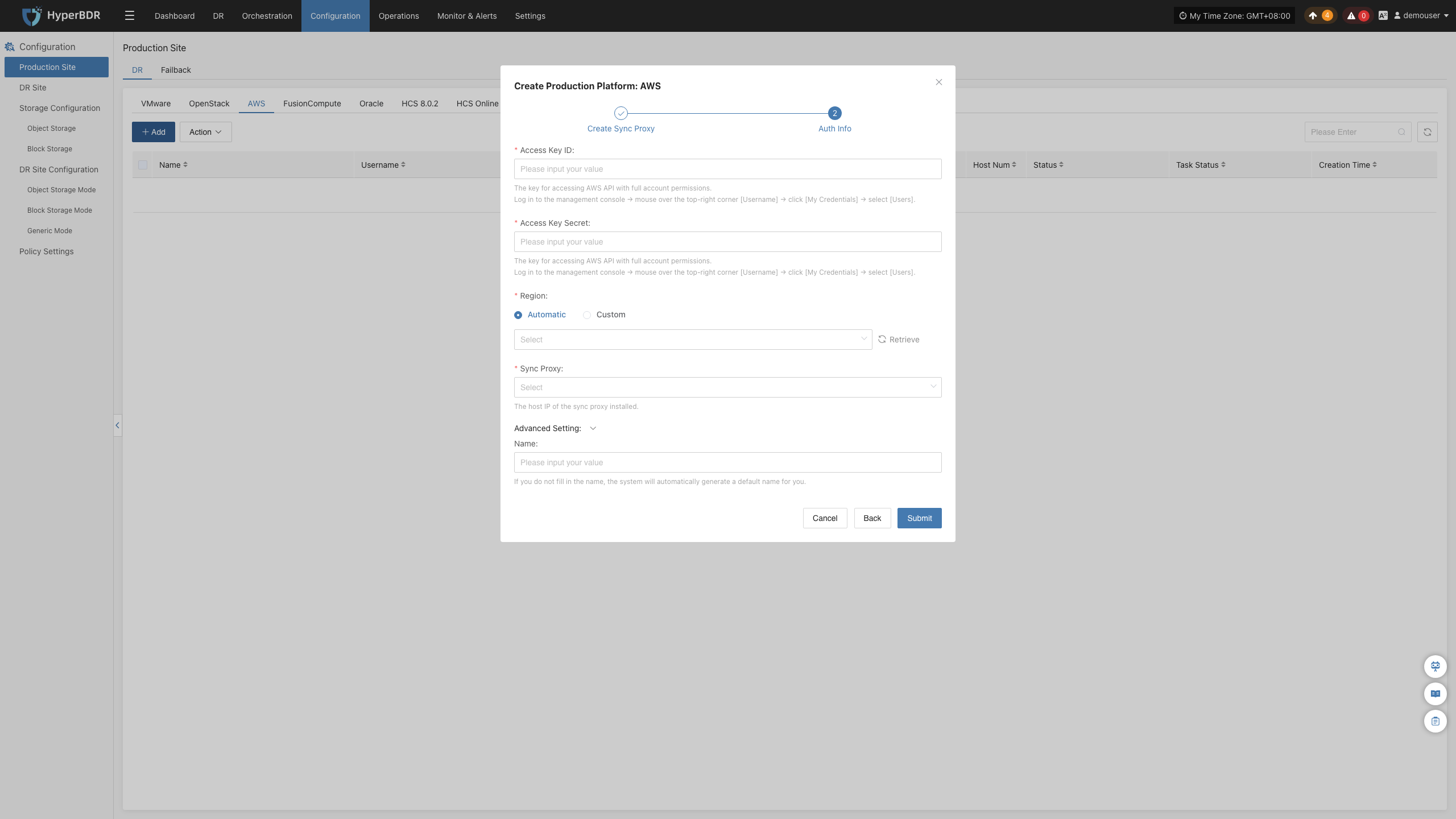Switch to the HCS 8.0.2 tab
The width and height of the screenshot is (1456, 819).
420,104
